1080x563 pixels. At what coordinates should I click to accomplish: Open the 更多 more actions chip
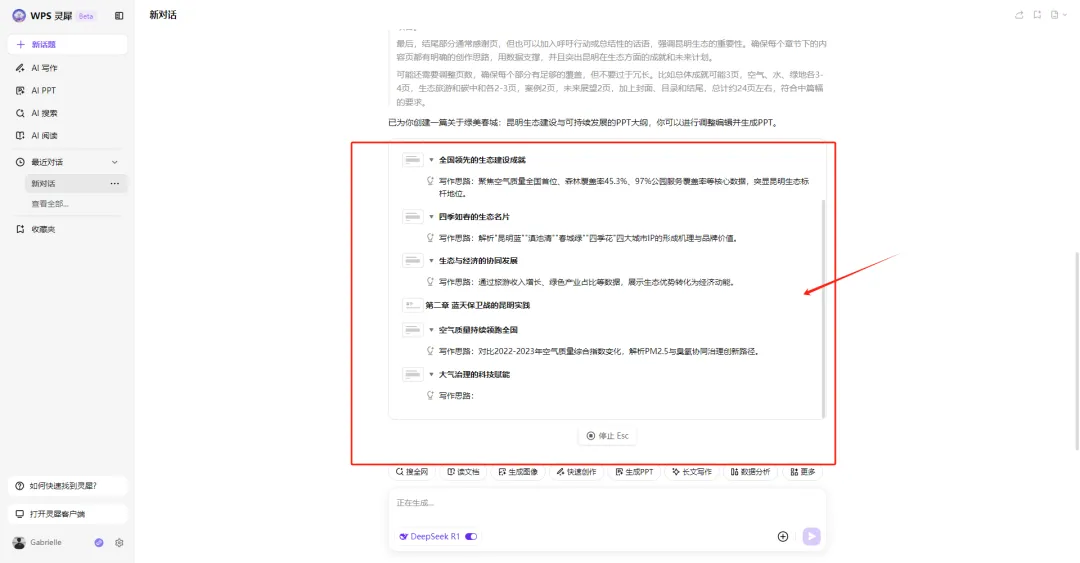(803, 472)
